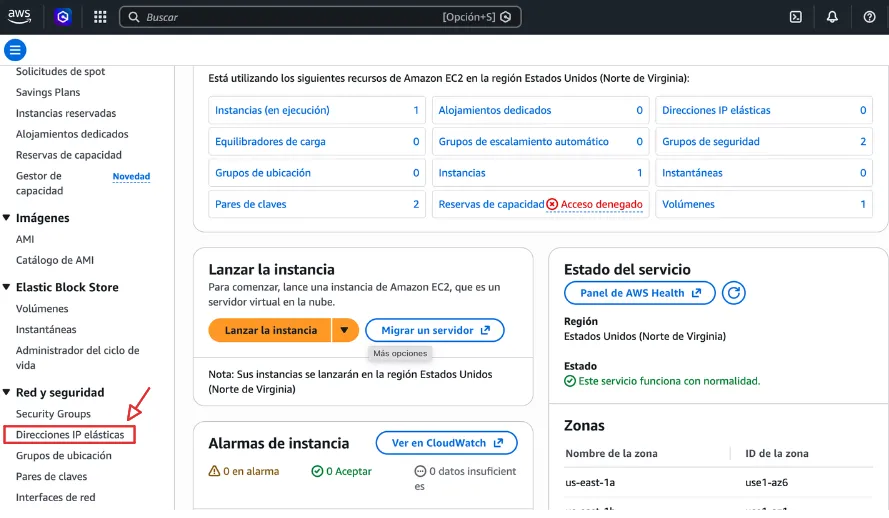Select Alojamientos dedicados in sidebar
This screenshot has width=889, height=518.
coord(72,134)
